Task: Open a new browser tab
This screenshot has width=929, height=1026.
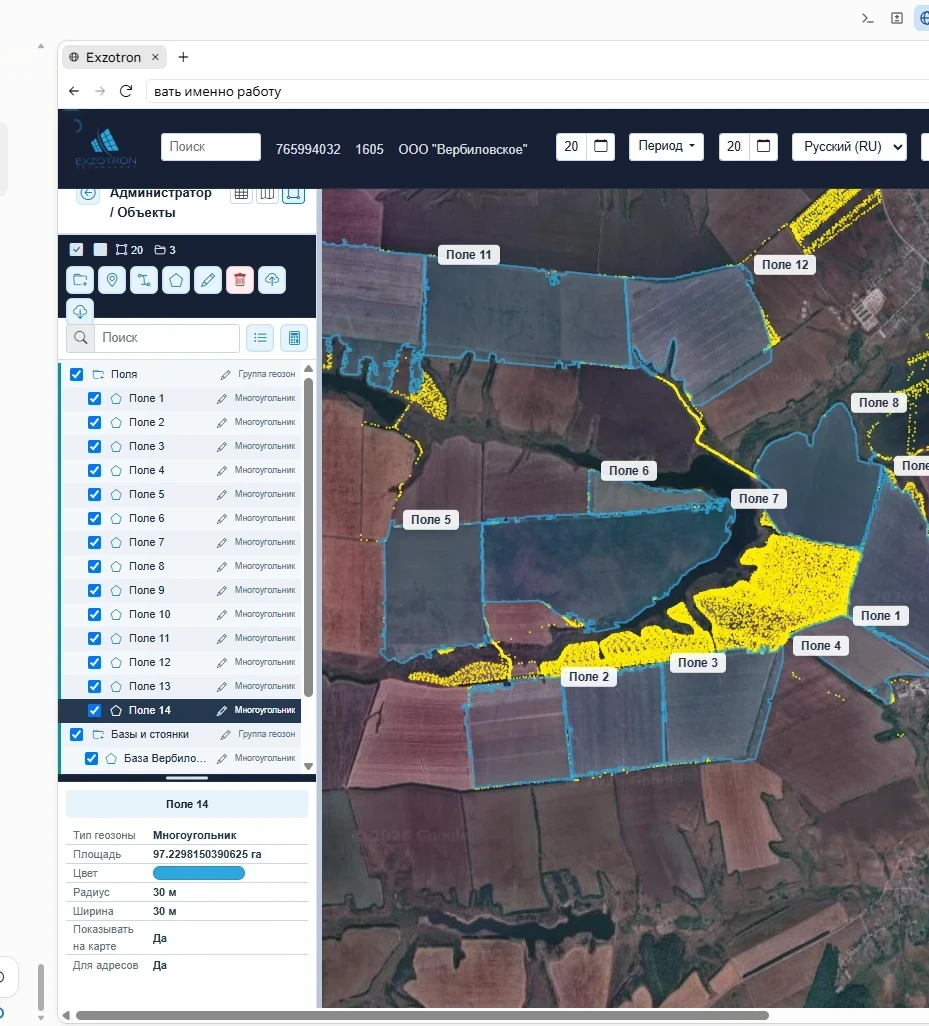Action: point(183,58)
